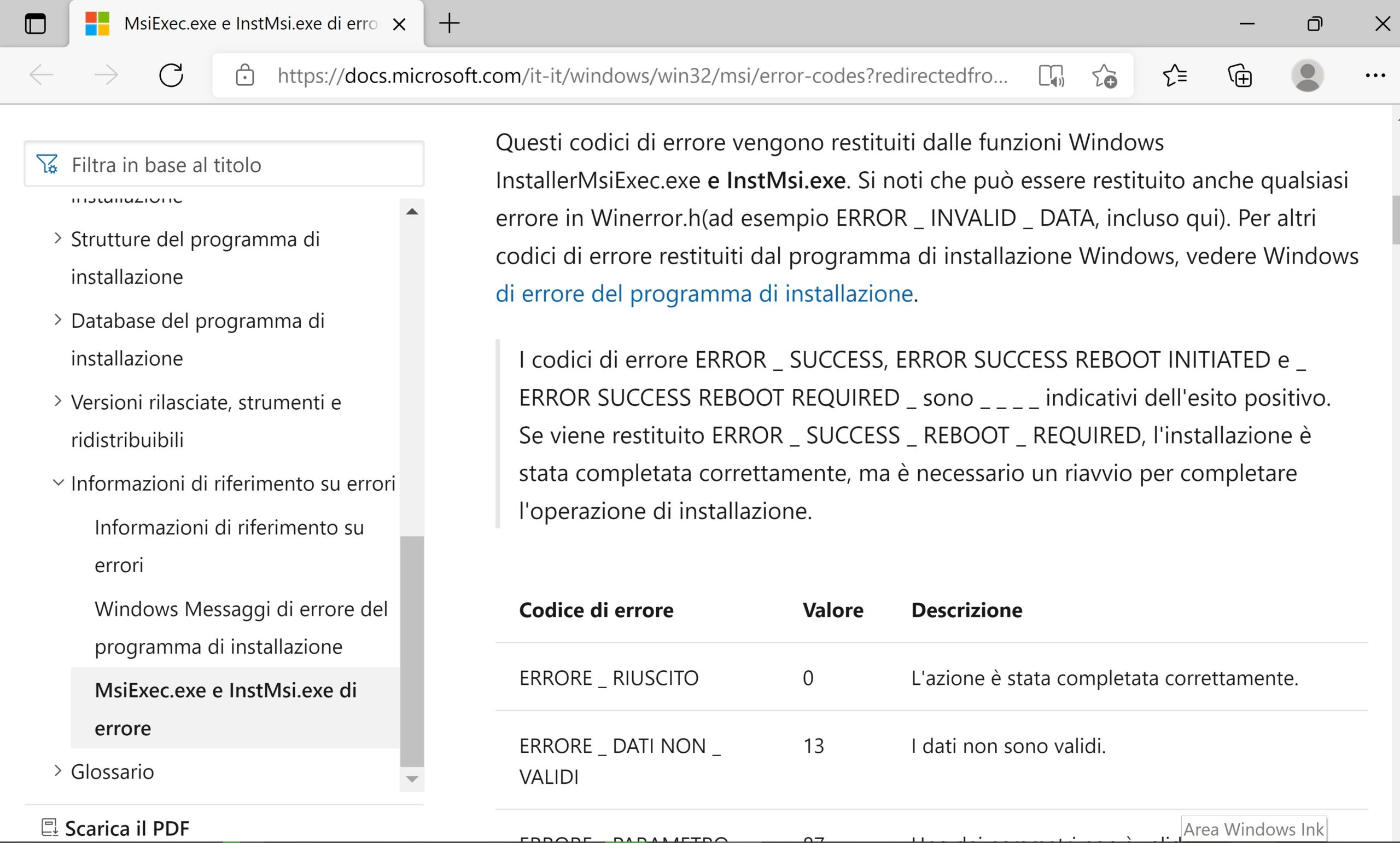Viewport: 1400px width, 843px height.
Task: Follow link di errore del programma di installazione
Action: click(x=704, y=293)
